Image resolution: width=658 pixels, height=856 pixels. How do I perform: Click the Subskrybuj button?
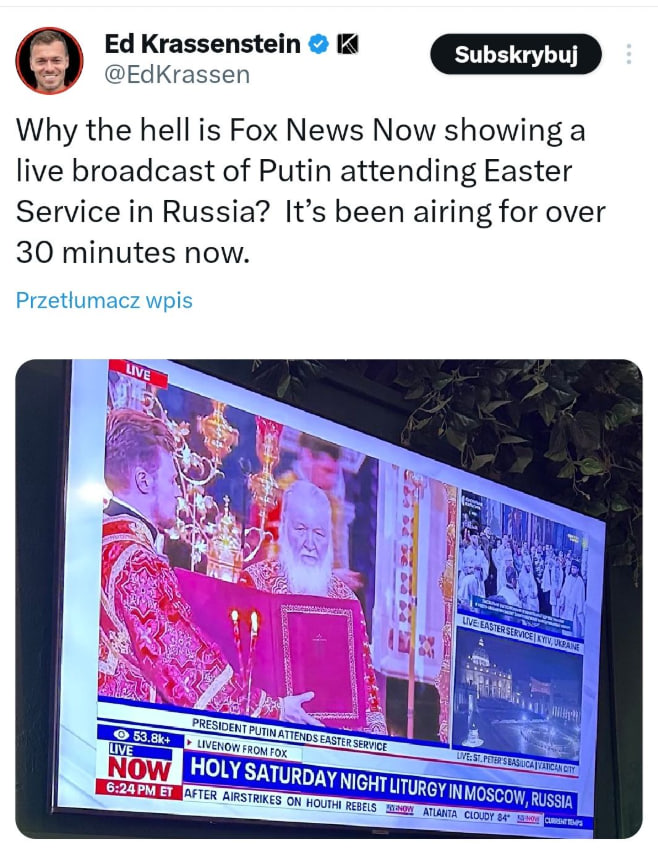pyautogui.click(x=516, y=54)
